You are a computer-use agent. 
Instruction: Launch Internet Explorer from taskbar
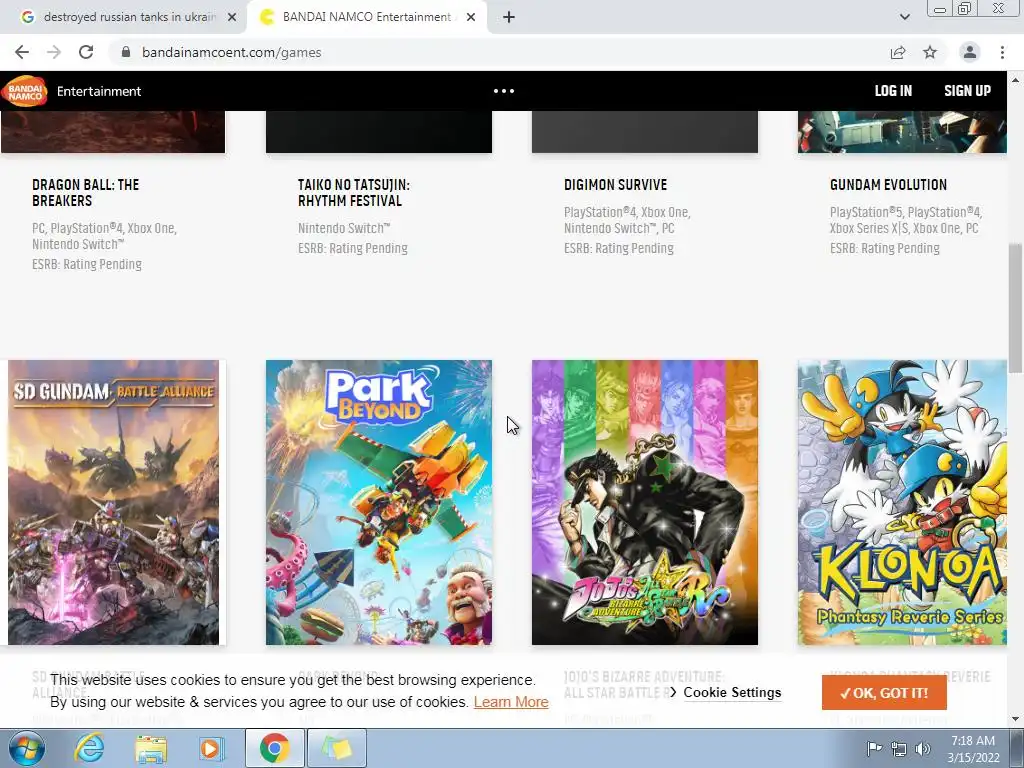pos(88,748)
